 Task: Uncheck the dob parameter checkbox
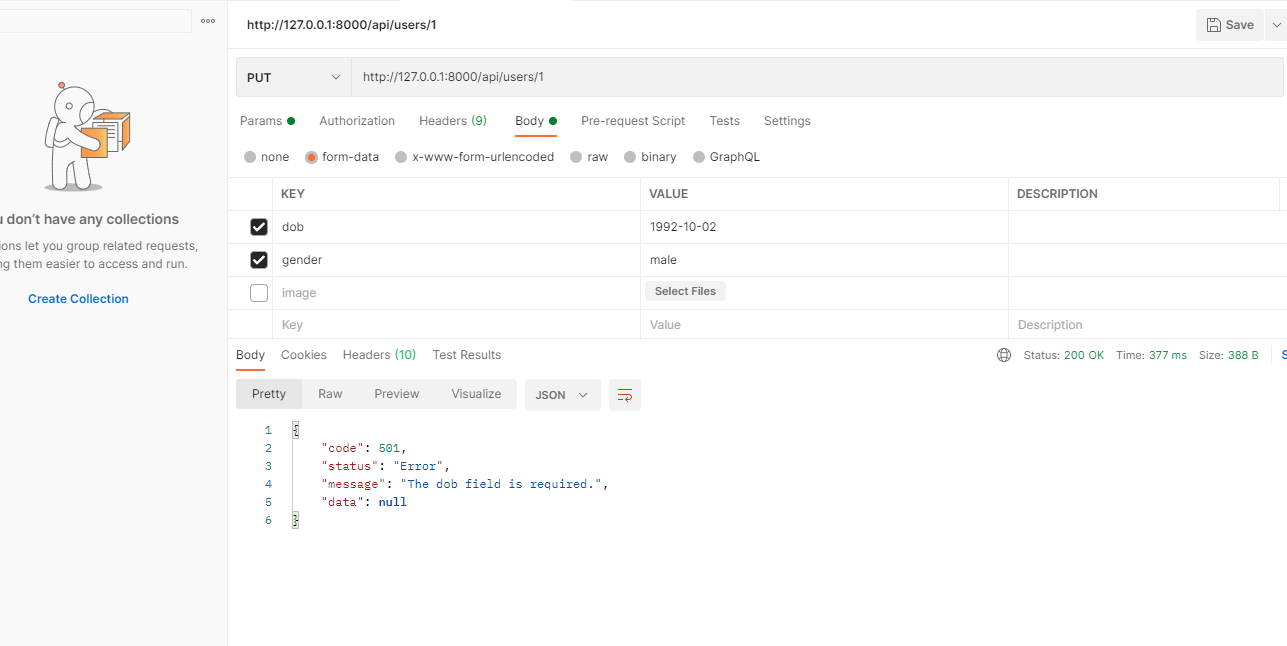[259, 227]
